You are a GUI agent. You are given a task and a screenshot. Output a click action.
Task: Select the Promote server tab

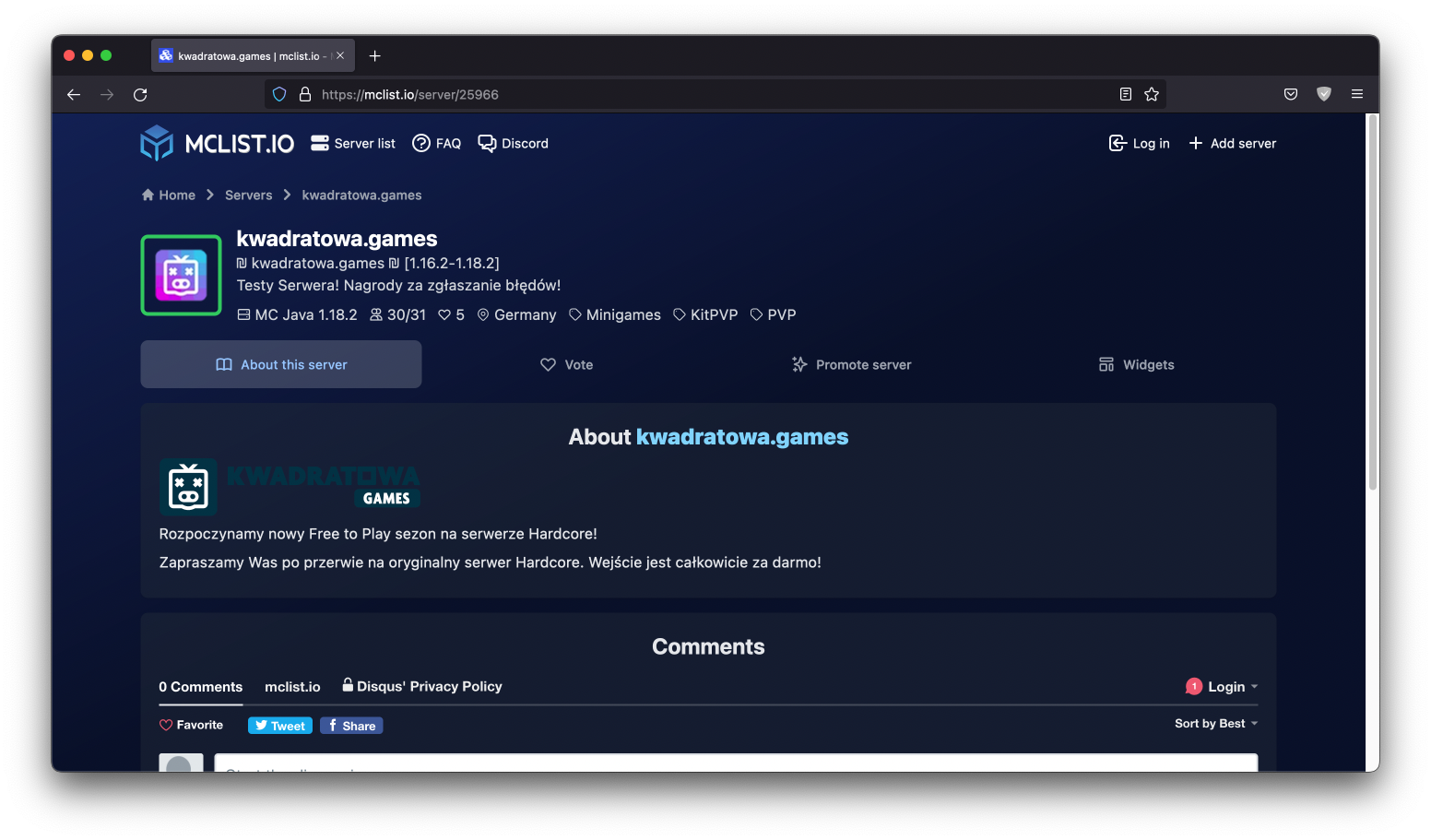click(851, 365)
